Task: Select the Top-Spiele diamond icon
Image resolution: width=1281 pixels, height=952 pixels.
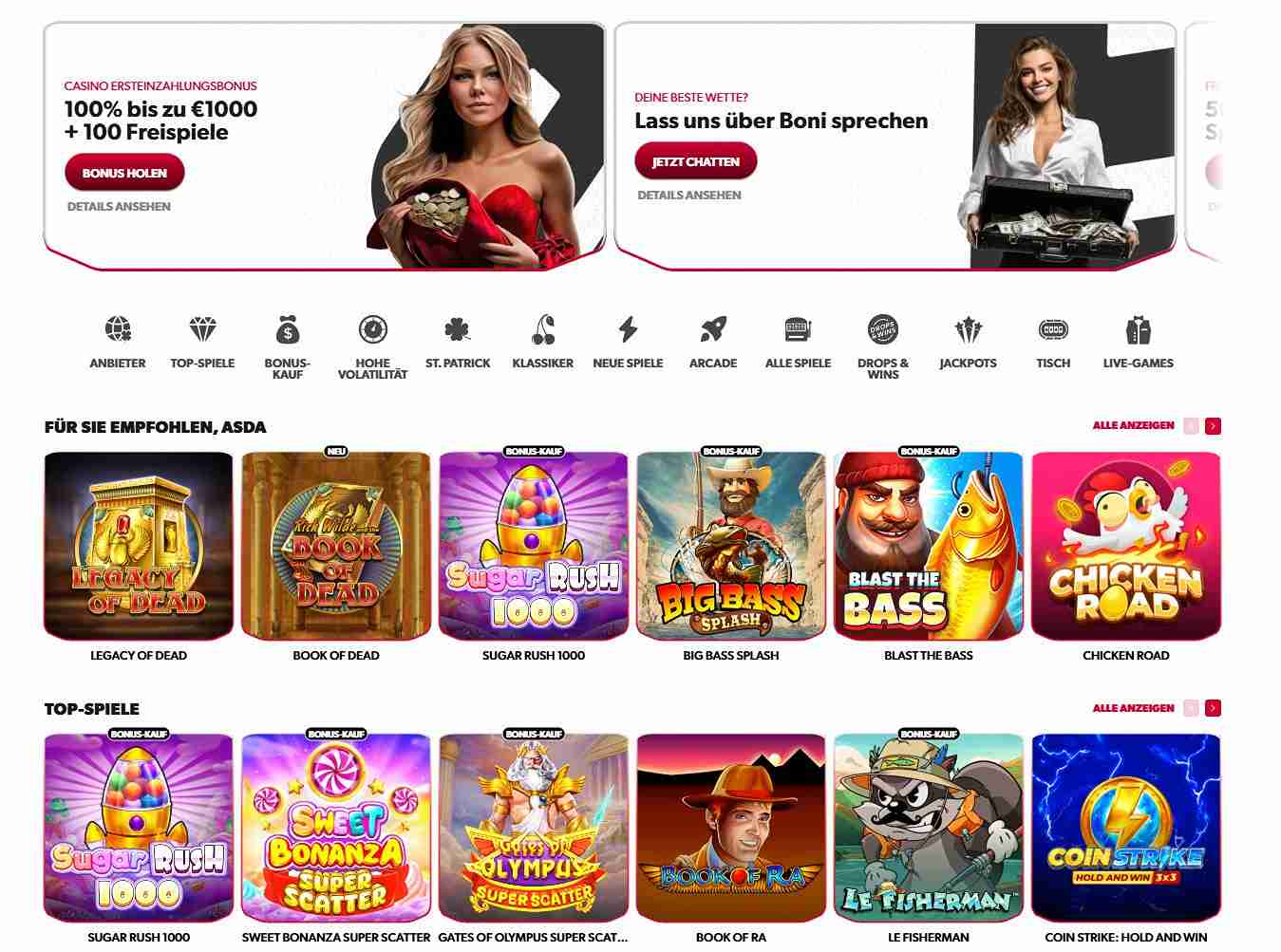Action: click(x=202, y=330)
